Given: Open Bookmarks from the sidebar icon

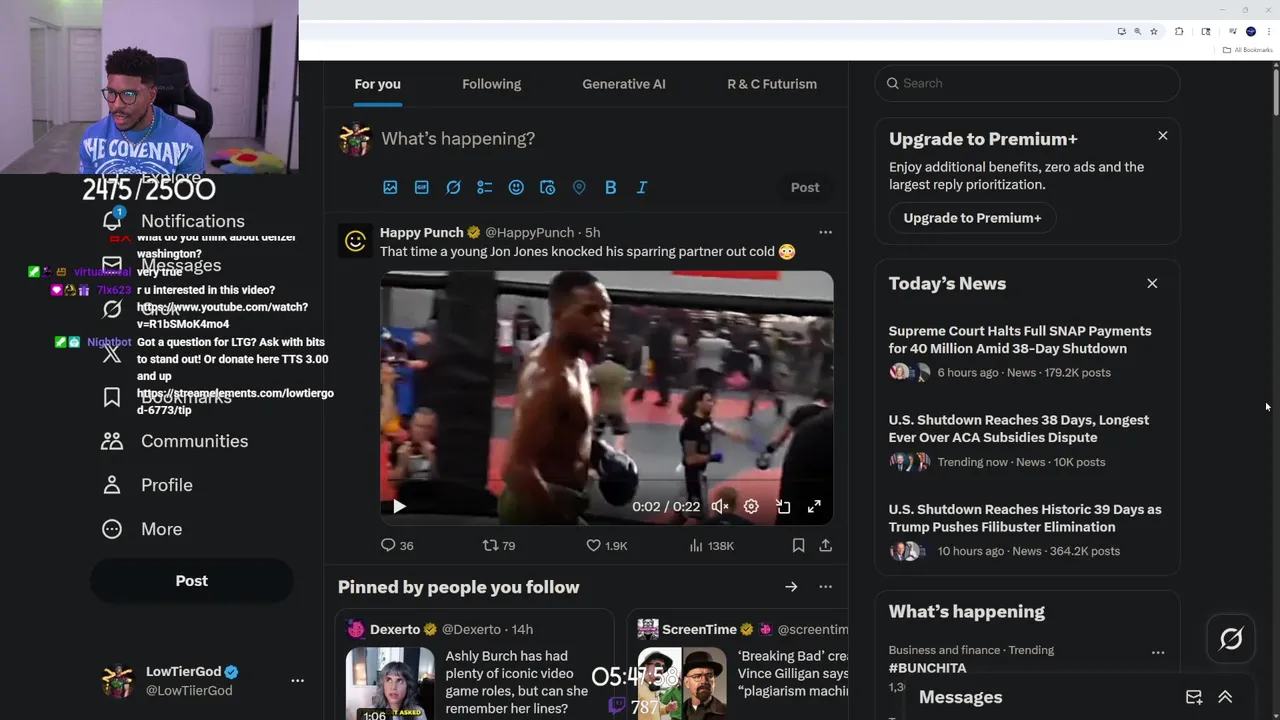Looking at the screenshot, I should click(x=112, y=397).
